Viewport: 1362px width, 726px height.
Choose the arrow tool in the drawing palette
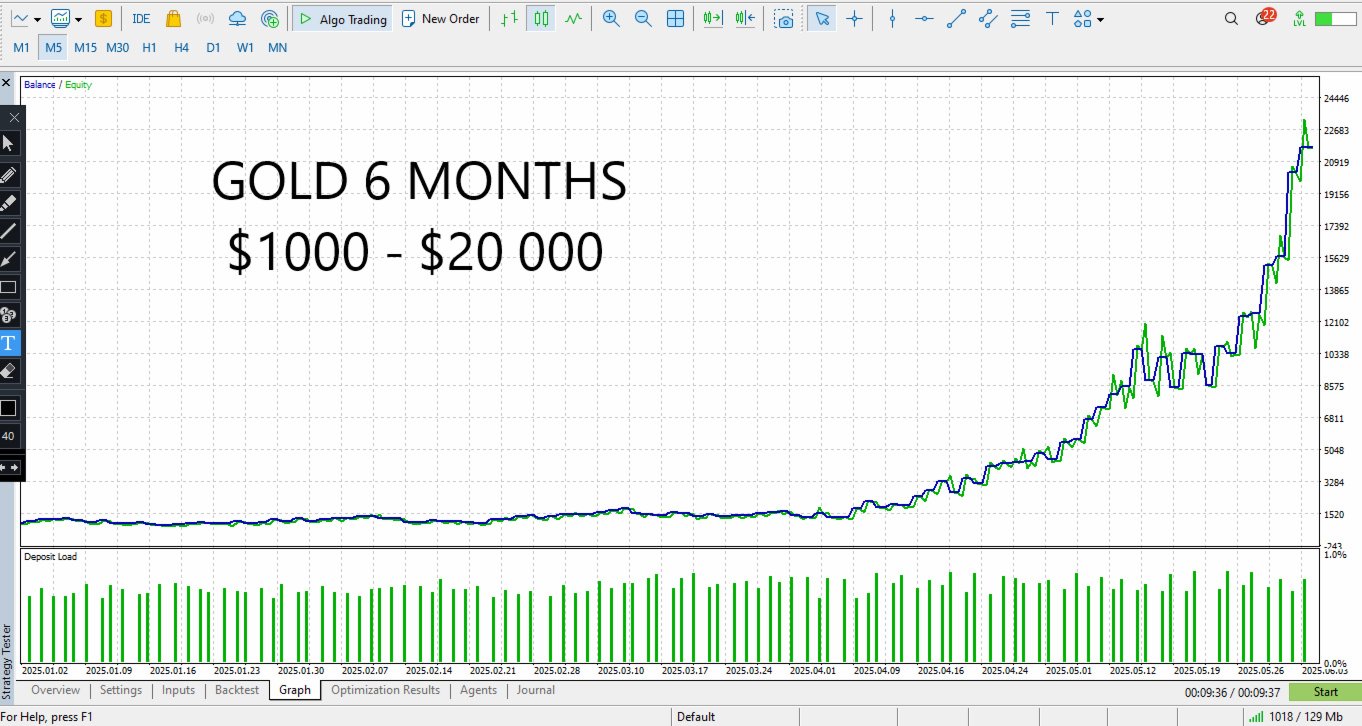[x=8, y=258]
